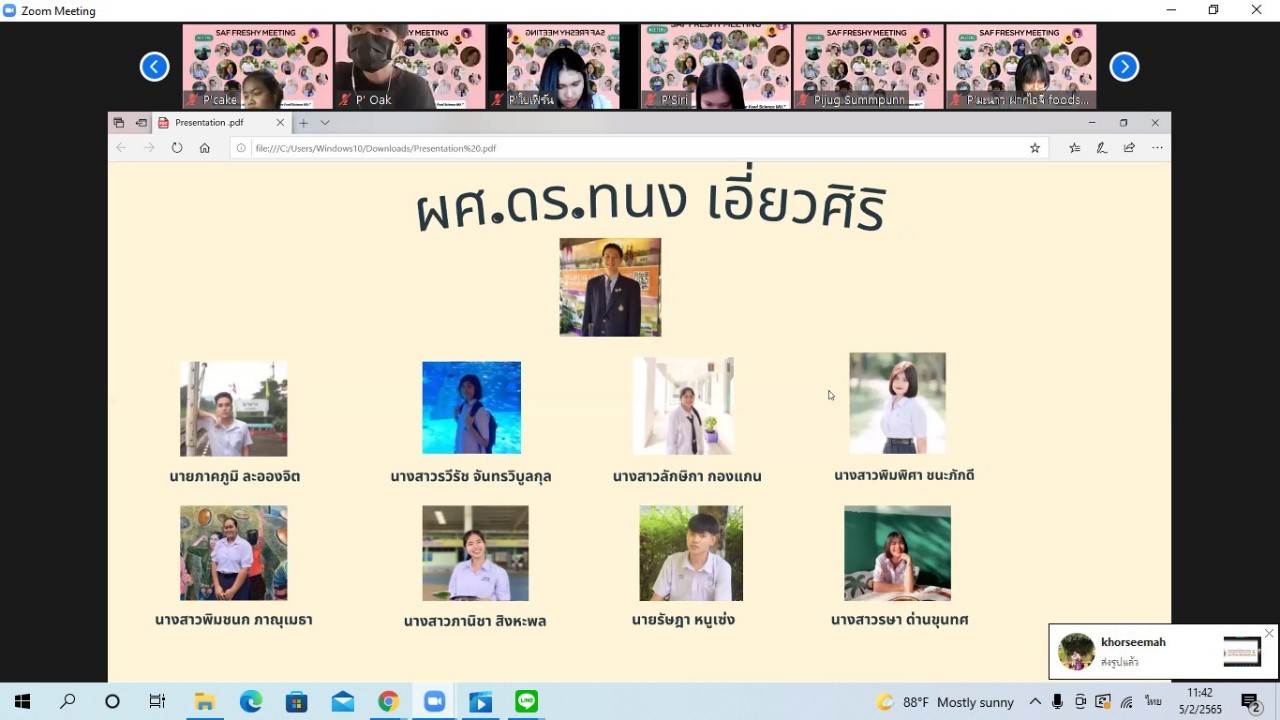Viewport: 1280px width, 720px height.
Task: Select the Presentation .pdf tab
Action: [210, 123]
